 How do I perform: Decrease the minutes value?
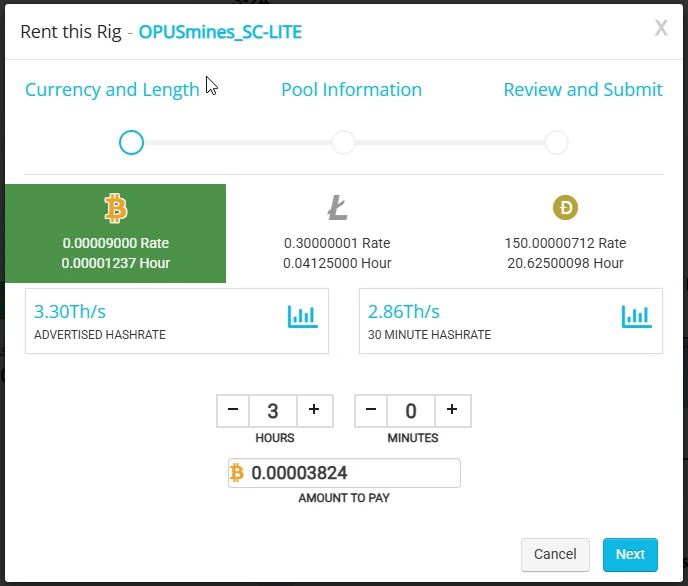pyautogui.click(x=371, y=411)
